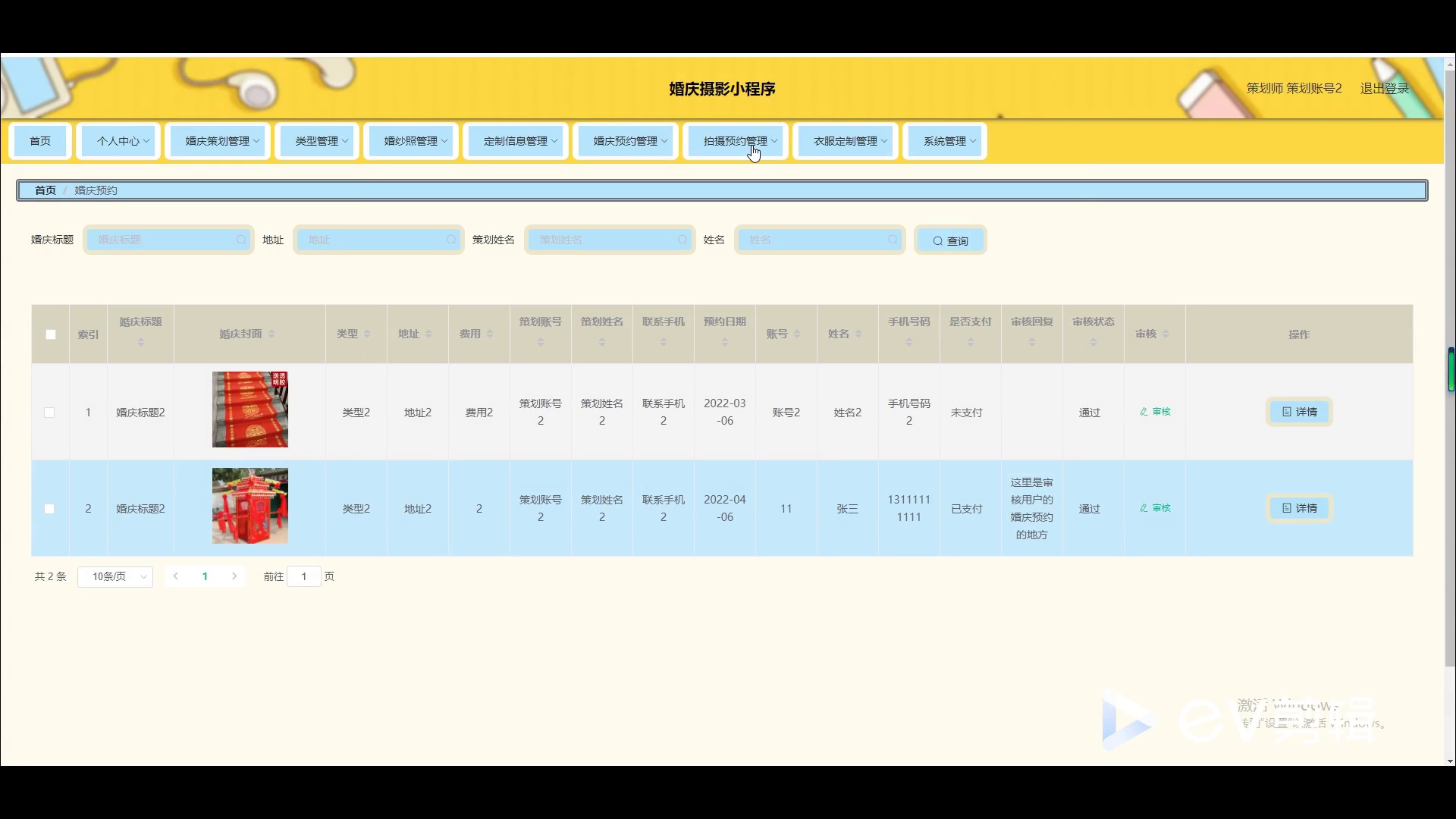Click the 查询 search button
Image resolution: width=1456 pixels, height=819 pixels.
950,240
